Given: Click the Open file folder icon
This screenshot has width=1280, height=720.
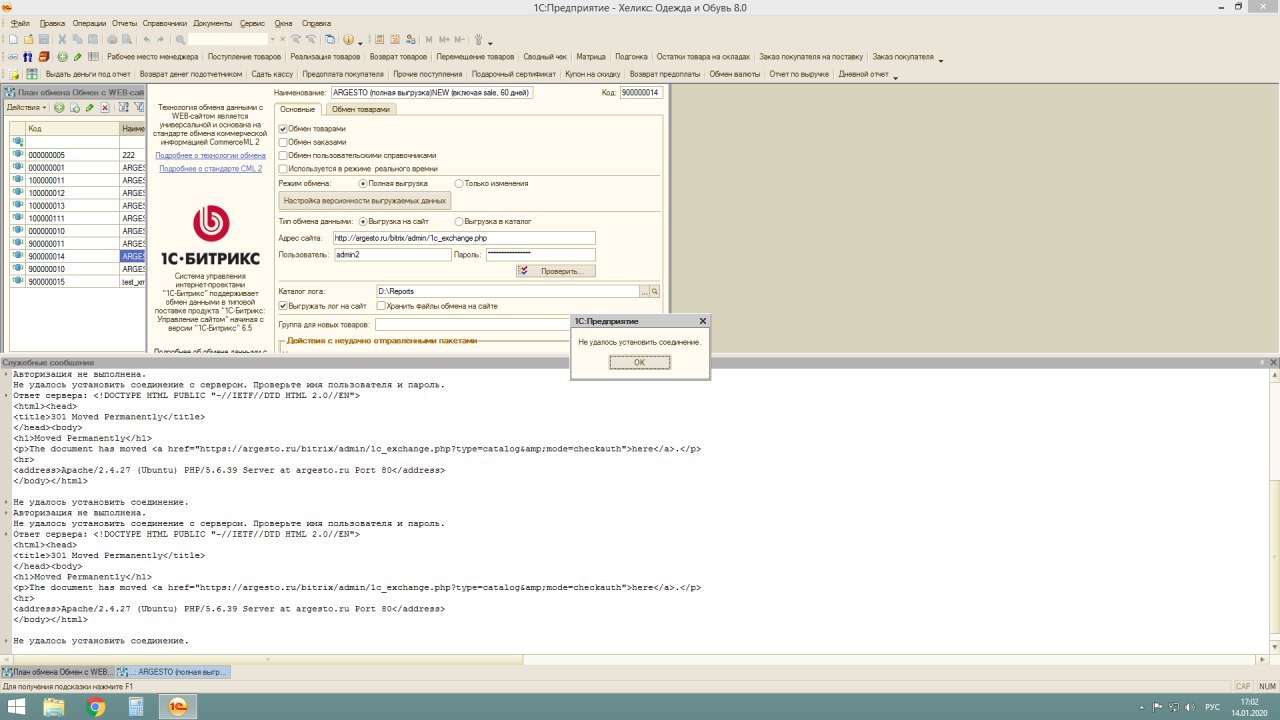Looking at the screenshot, I should 28,39.
